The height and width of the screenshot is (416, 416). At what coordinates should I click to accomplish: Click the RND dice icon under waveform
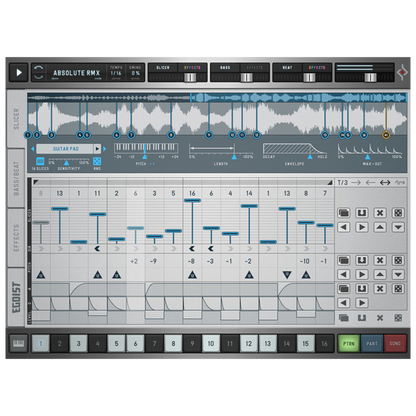point(97,161)
